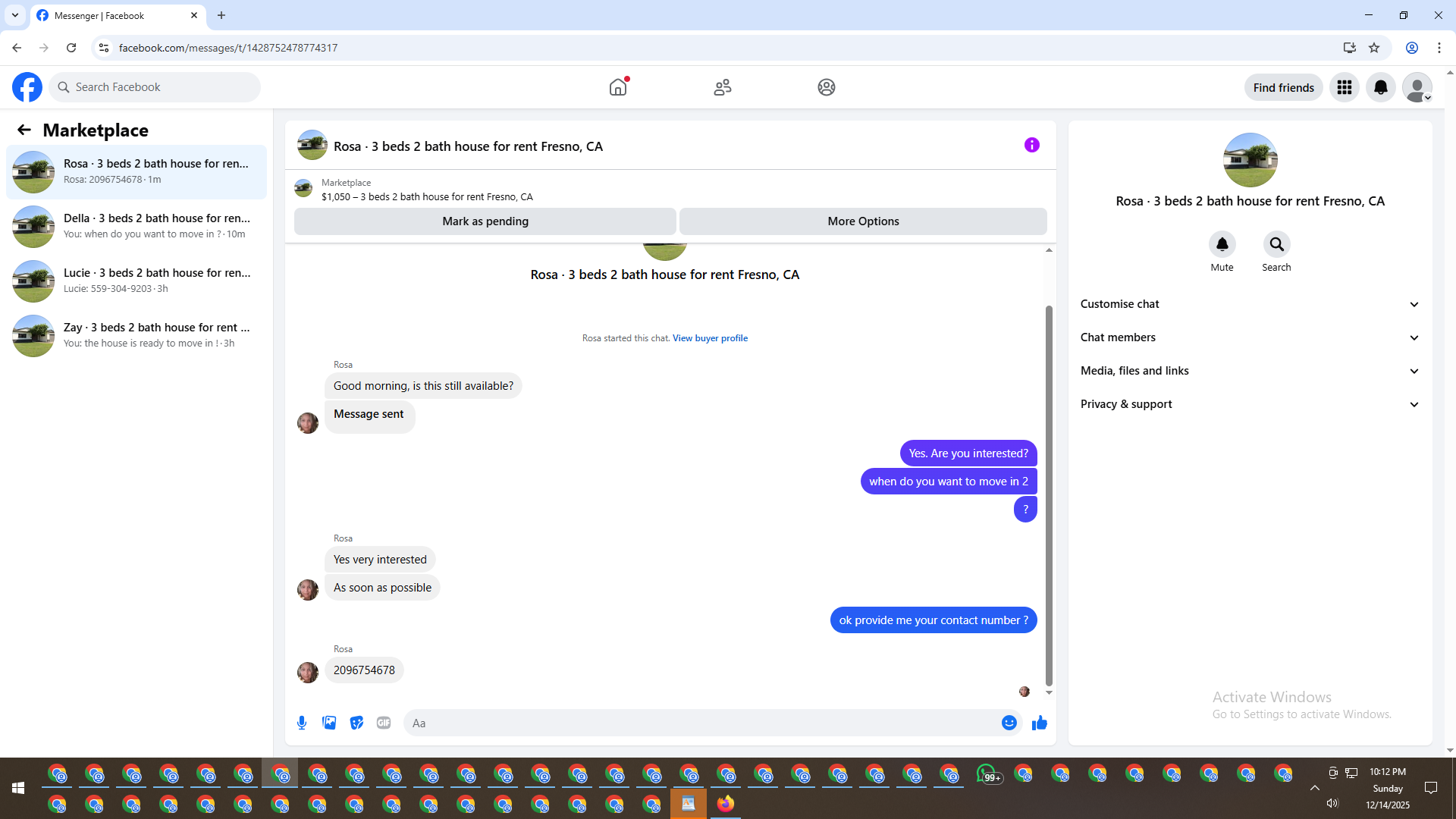This screenshot has height=819, width=1456.
Task: Click the chat conversation scrollbar
Action: tap(1049, 493)
